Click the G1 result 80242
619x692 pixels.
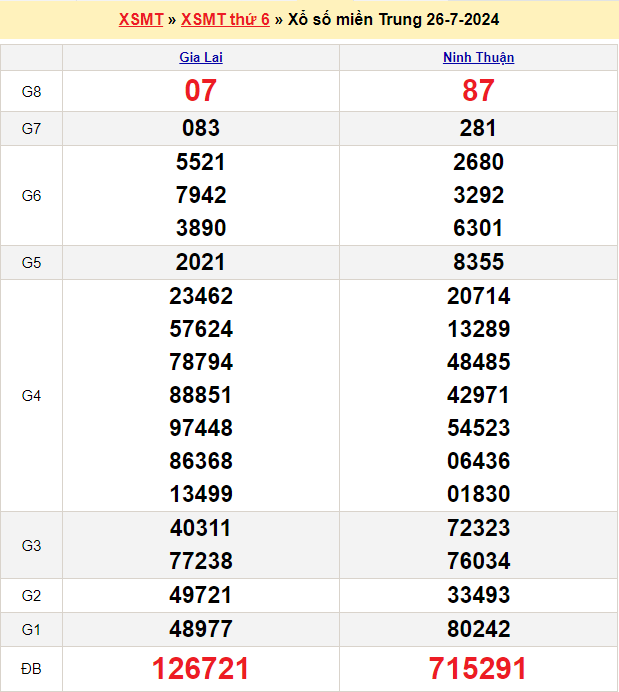478,629
